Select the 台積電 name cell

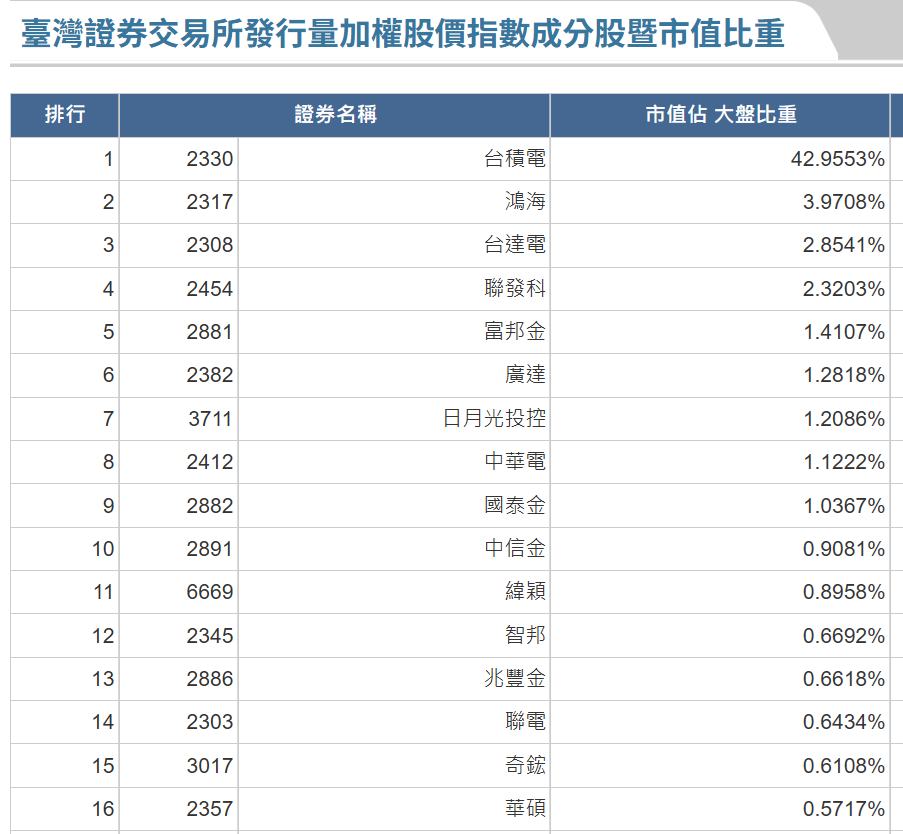point(515,159)
